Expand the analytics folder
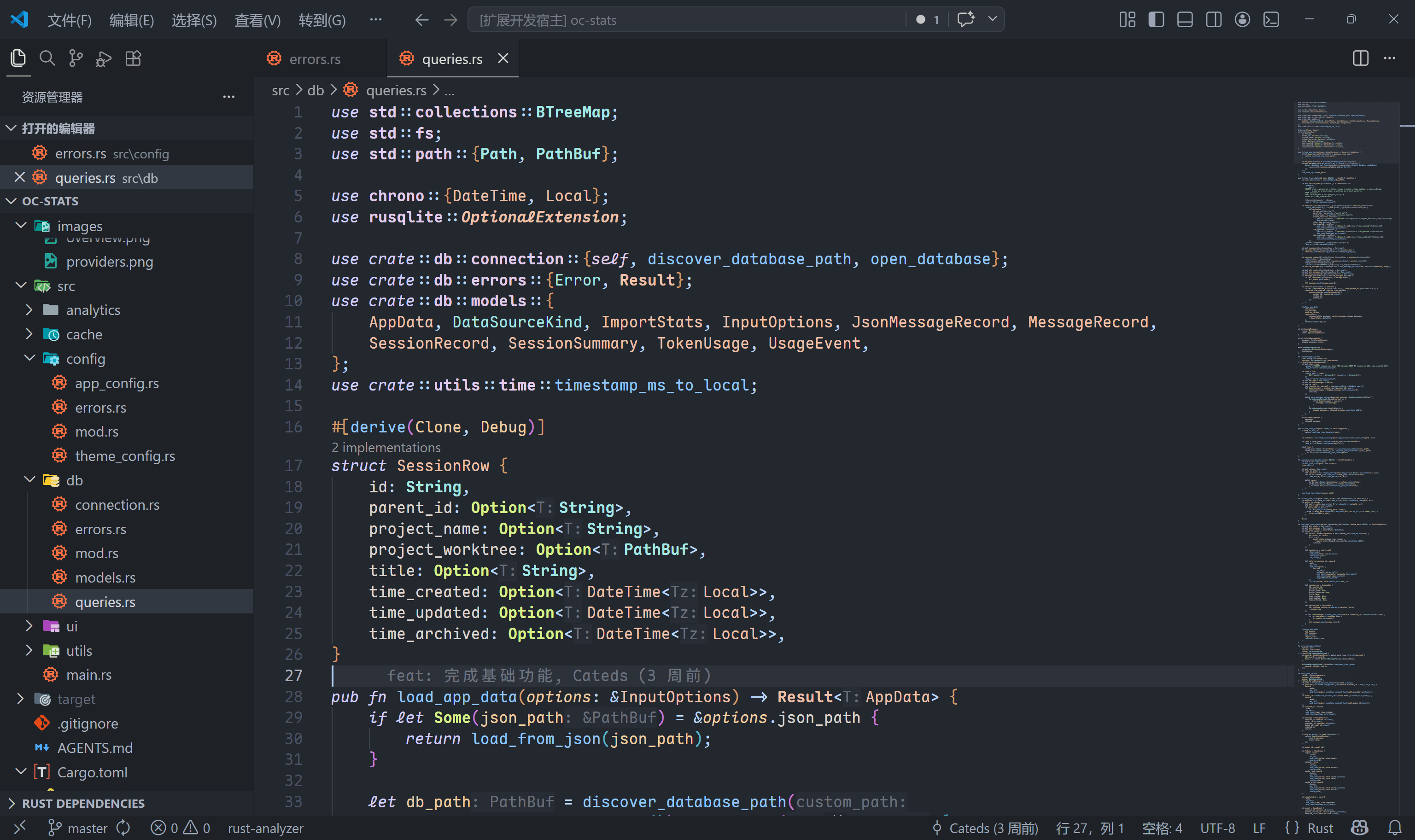The width and height of the screenshot is (1415, 840). click(29, 309)
